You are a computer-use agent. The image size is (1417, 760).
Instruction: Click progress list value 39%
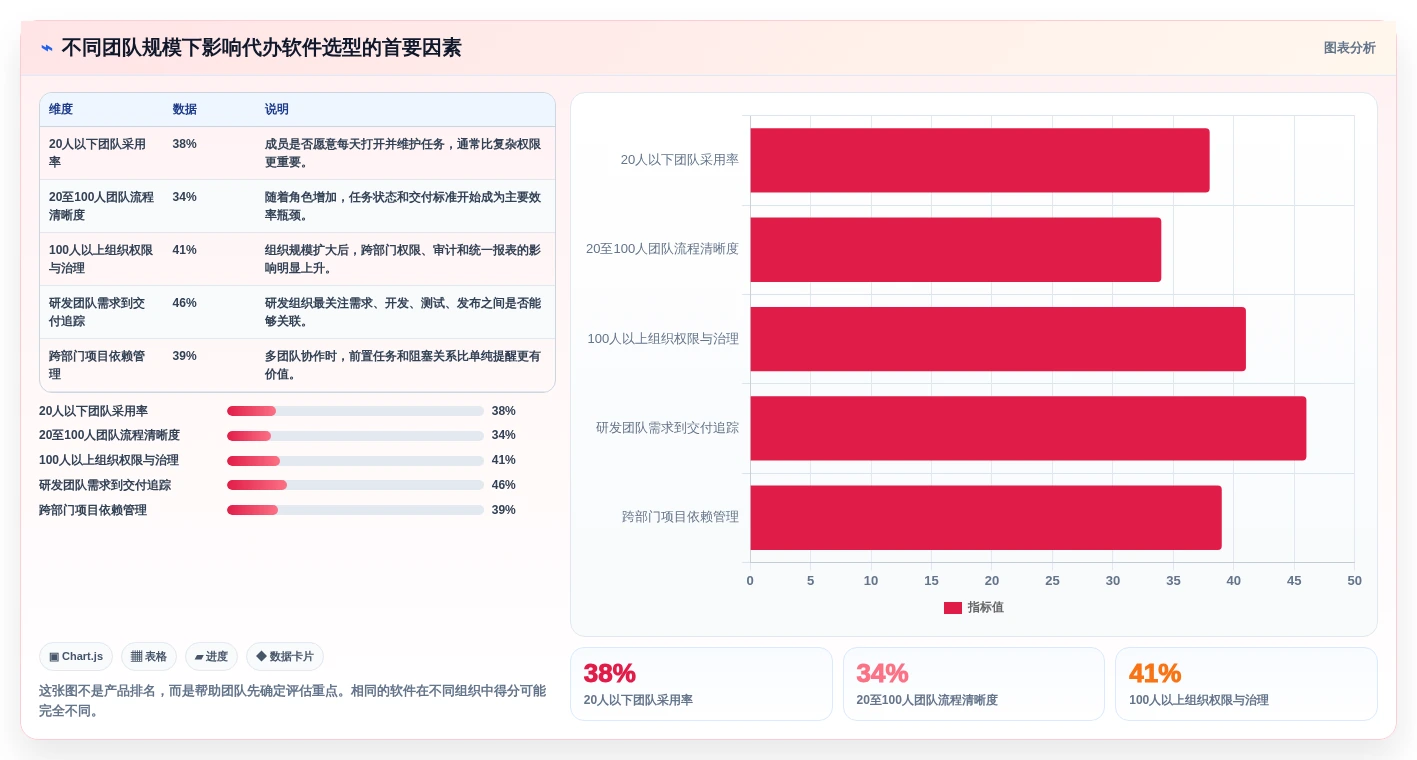(x=504, y=510)
